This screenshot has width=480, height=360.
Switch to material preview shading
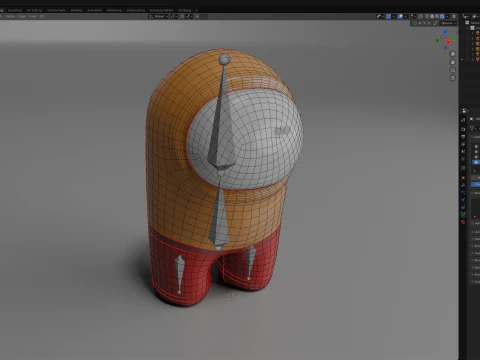437,16
